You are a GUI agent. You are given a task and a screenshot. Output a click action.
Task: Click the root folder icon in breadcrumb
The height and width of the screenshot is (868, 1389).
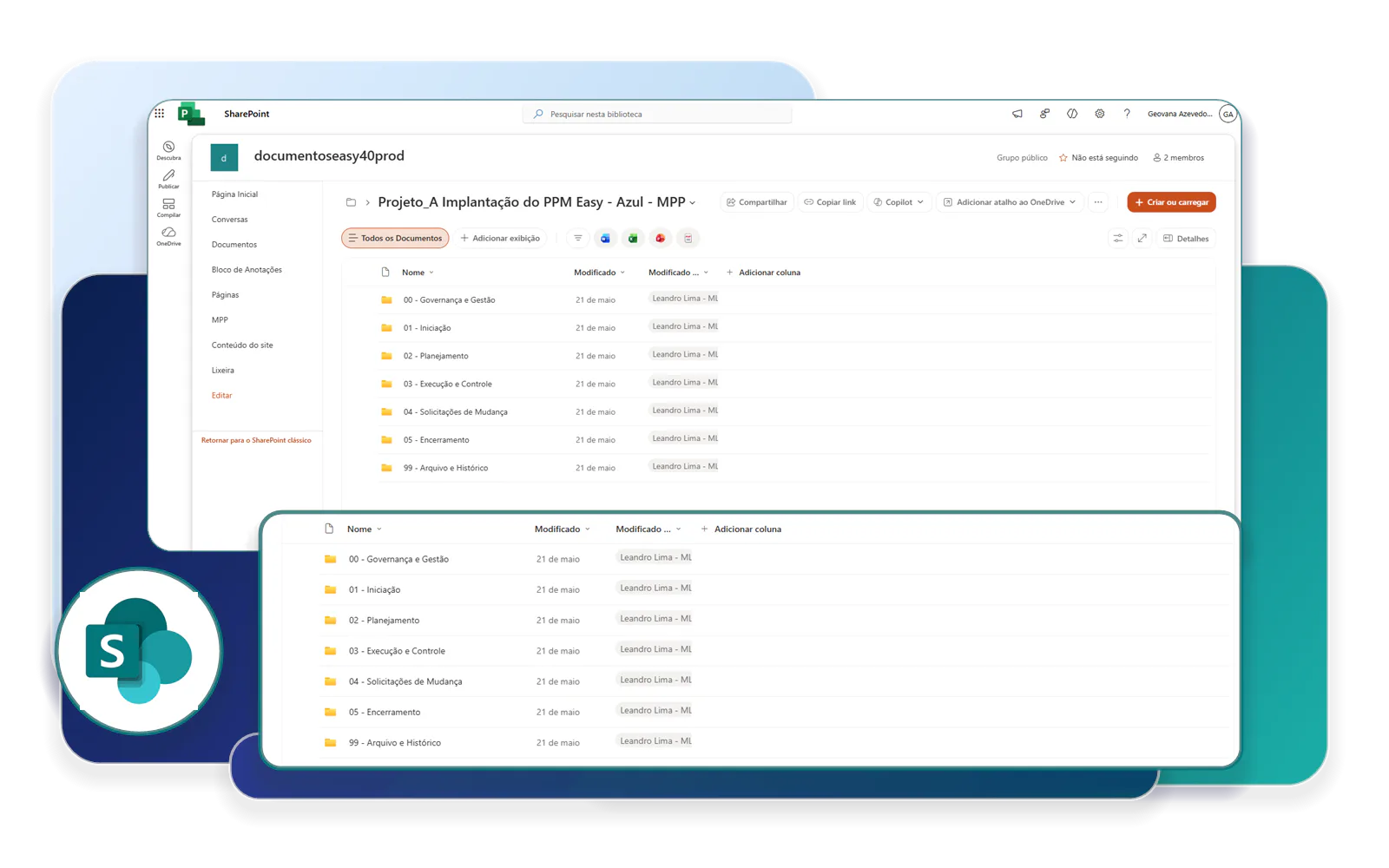(x=351, y=202)
